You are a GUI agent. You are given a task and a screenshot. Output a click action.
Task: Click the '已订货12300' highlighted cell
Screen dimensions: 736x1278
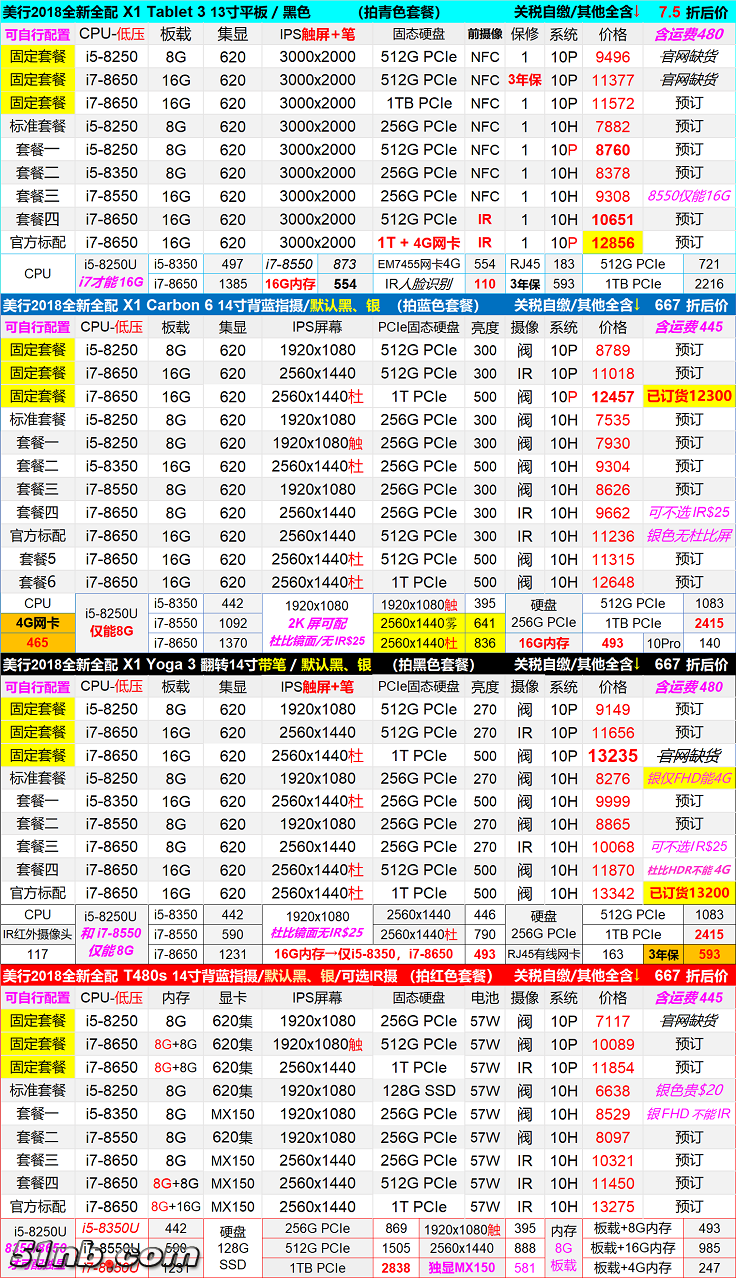coord(689,397)
